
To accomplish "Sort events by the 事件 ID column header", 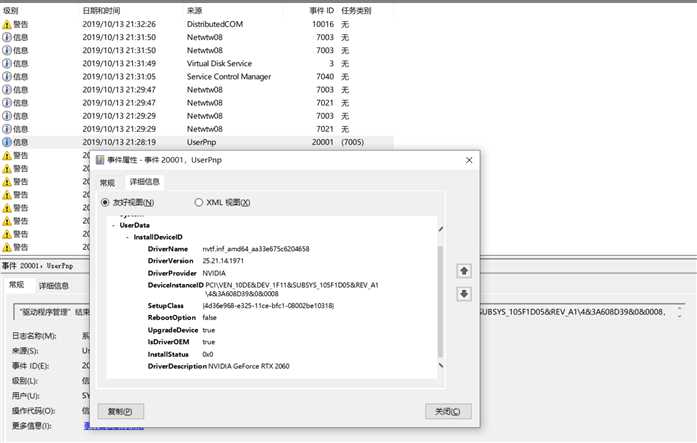I will pos(322,11).
